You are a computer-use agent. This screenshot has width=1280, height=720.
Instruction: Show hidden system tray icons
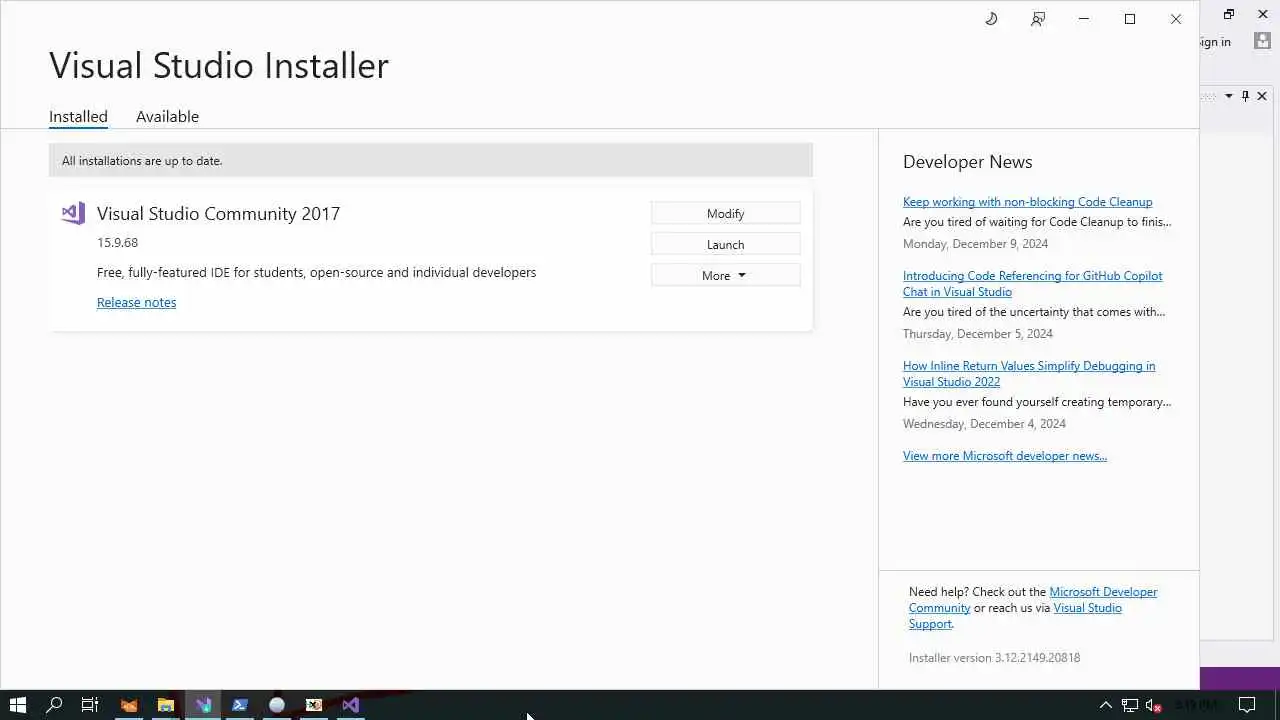coord(1106,705)
